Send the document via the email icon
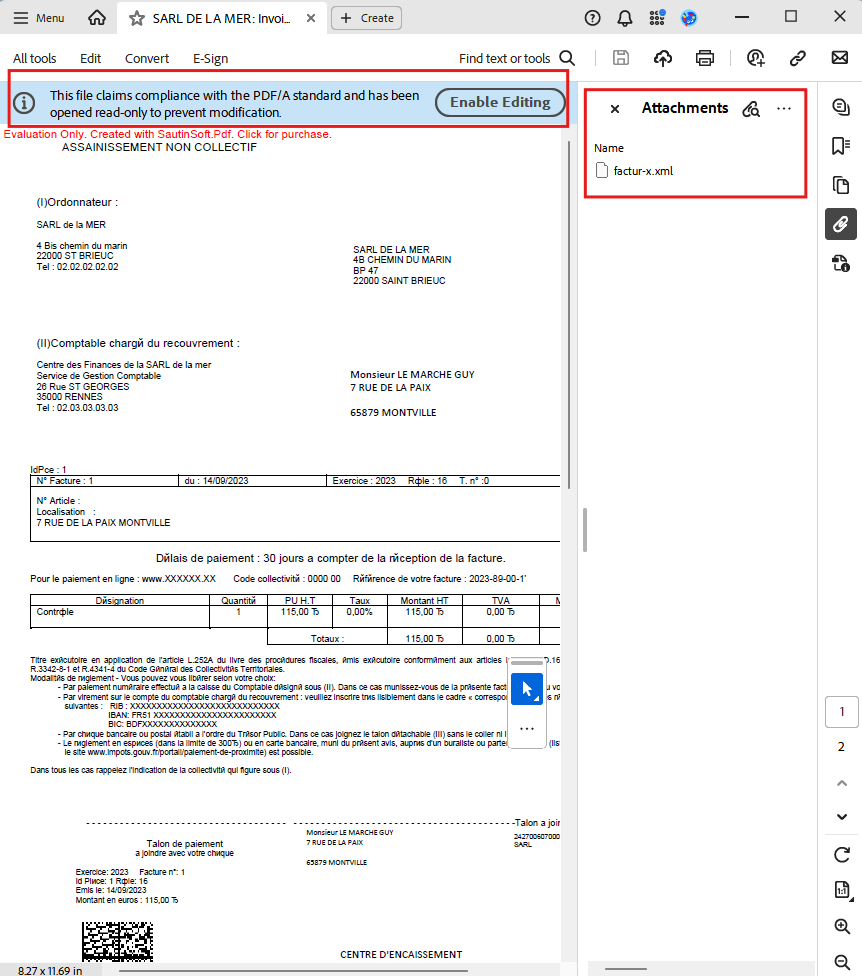862x976 pixels. (x=838, y=58)
